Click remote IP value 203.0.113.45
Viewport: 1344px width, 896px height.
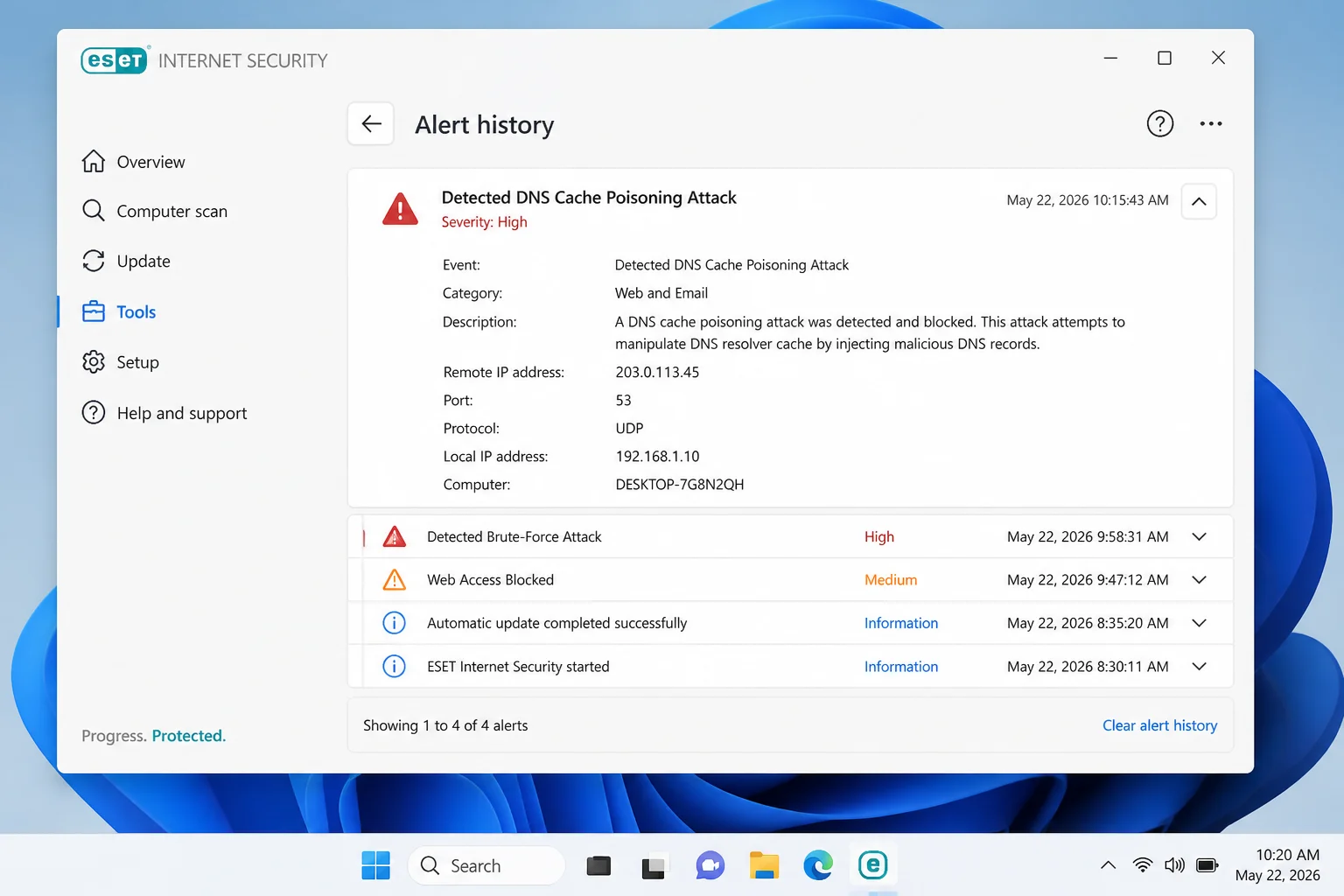pos(657,372)
